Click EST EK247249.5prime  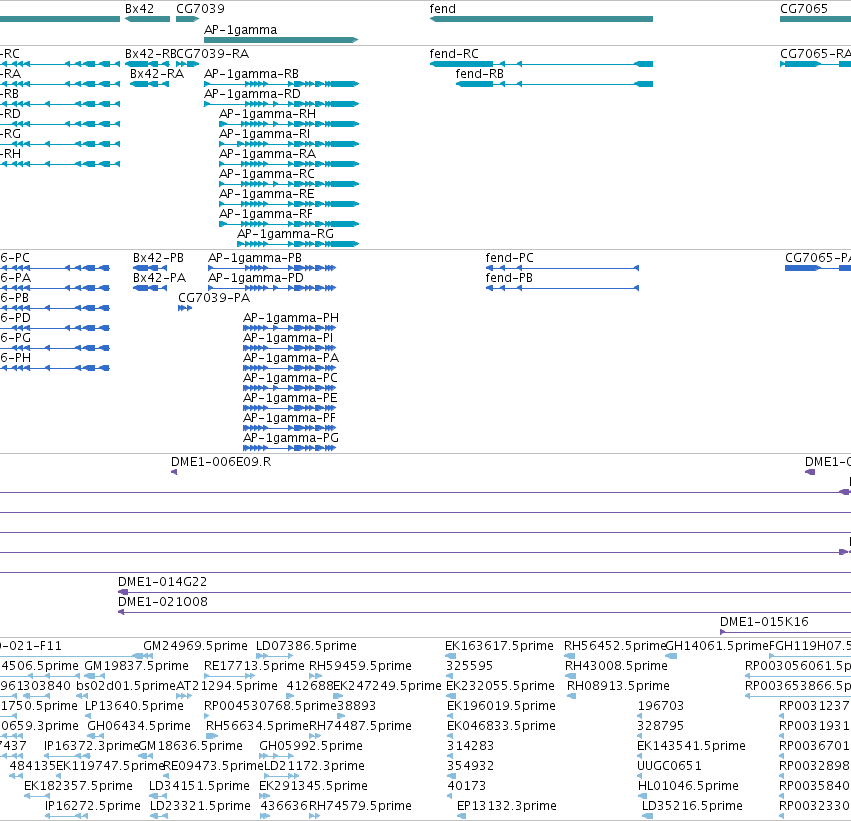point(387,686)
